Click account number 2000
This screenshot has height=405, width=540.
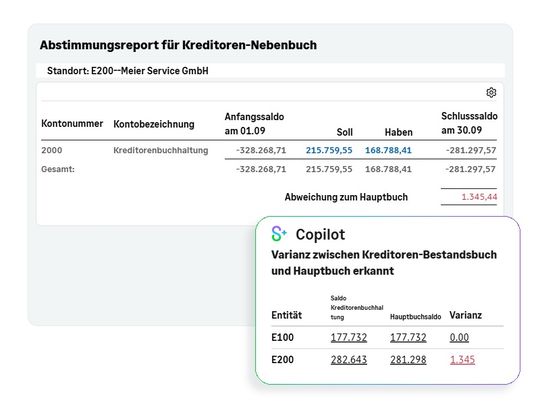(52, 150)
